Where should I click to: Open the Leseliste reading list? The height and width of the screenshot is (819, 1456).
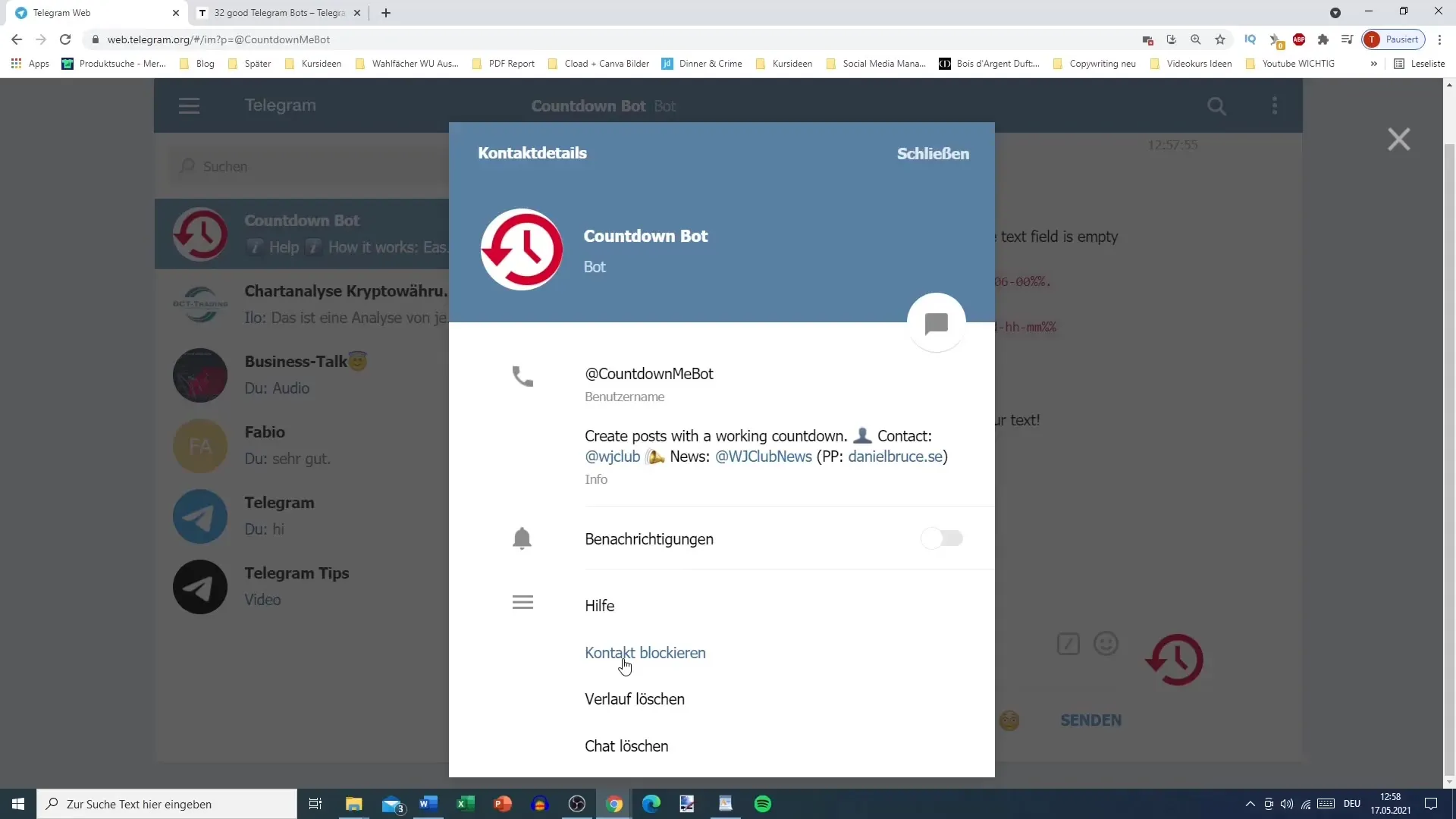point(1420,64)
